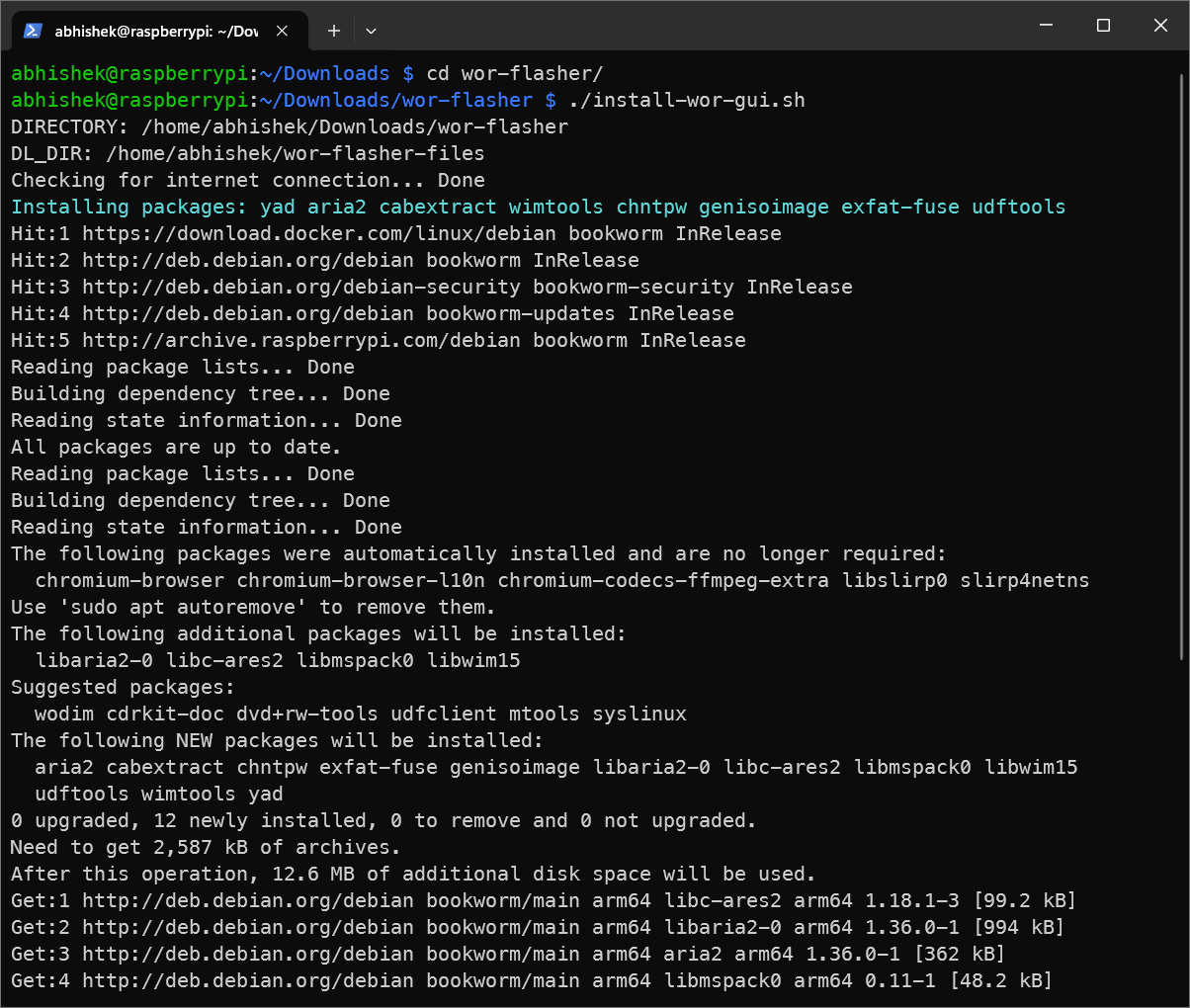Open a new tab with the plus button
The height and width of the screenshot is (1008, 1190).
[x=334, y=31]
